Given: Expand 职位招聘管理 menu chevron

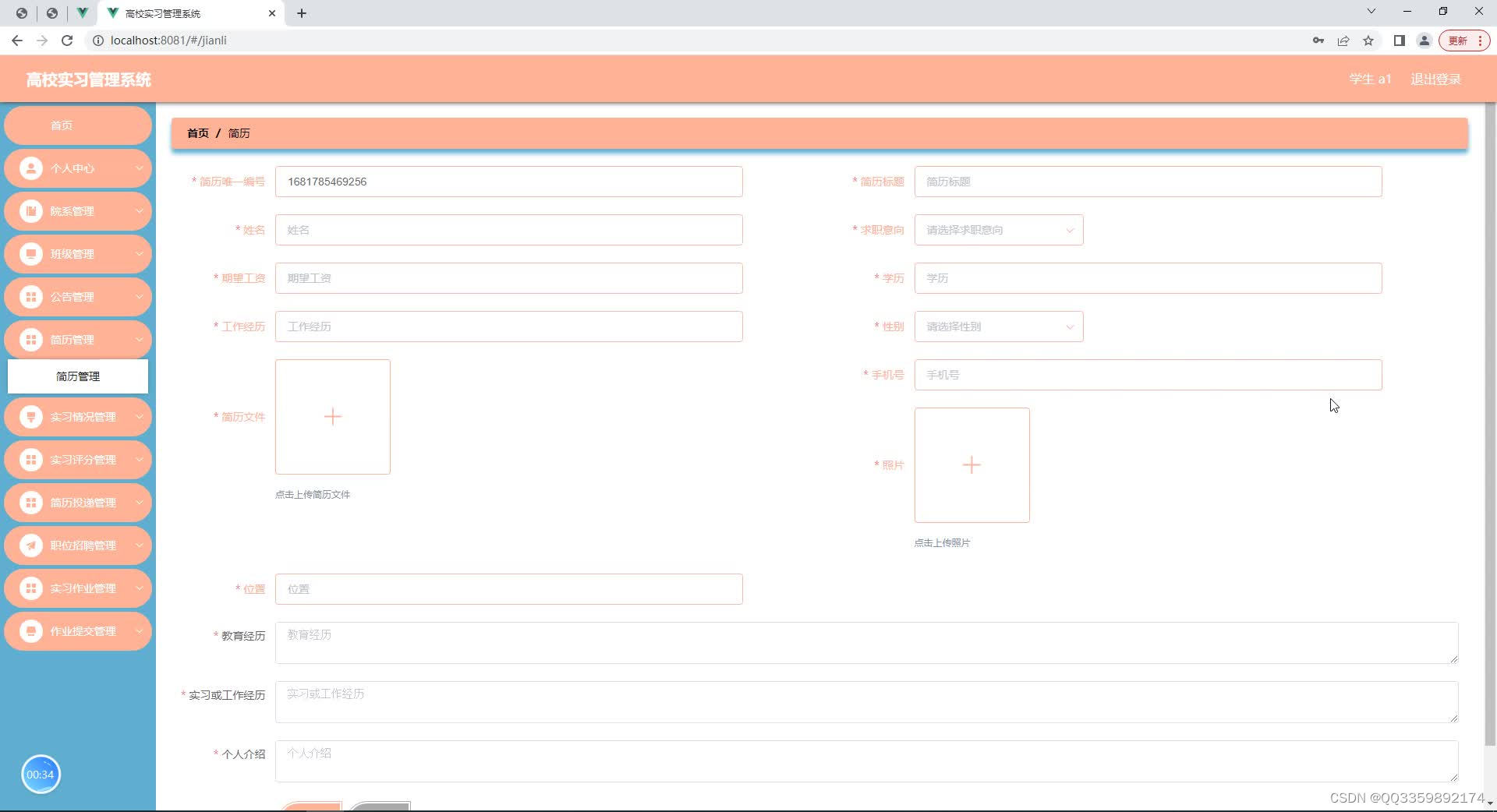Looking at the screenshot, I should coord(140,545).
